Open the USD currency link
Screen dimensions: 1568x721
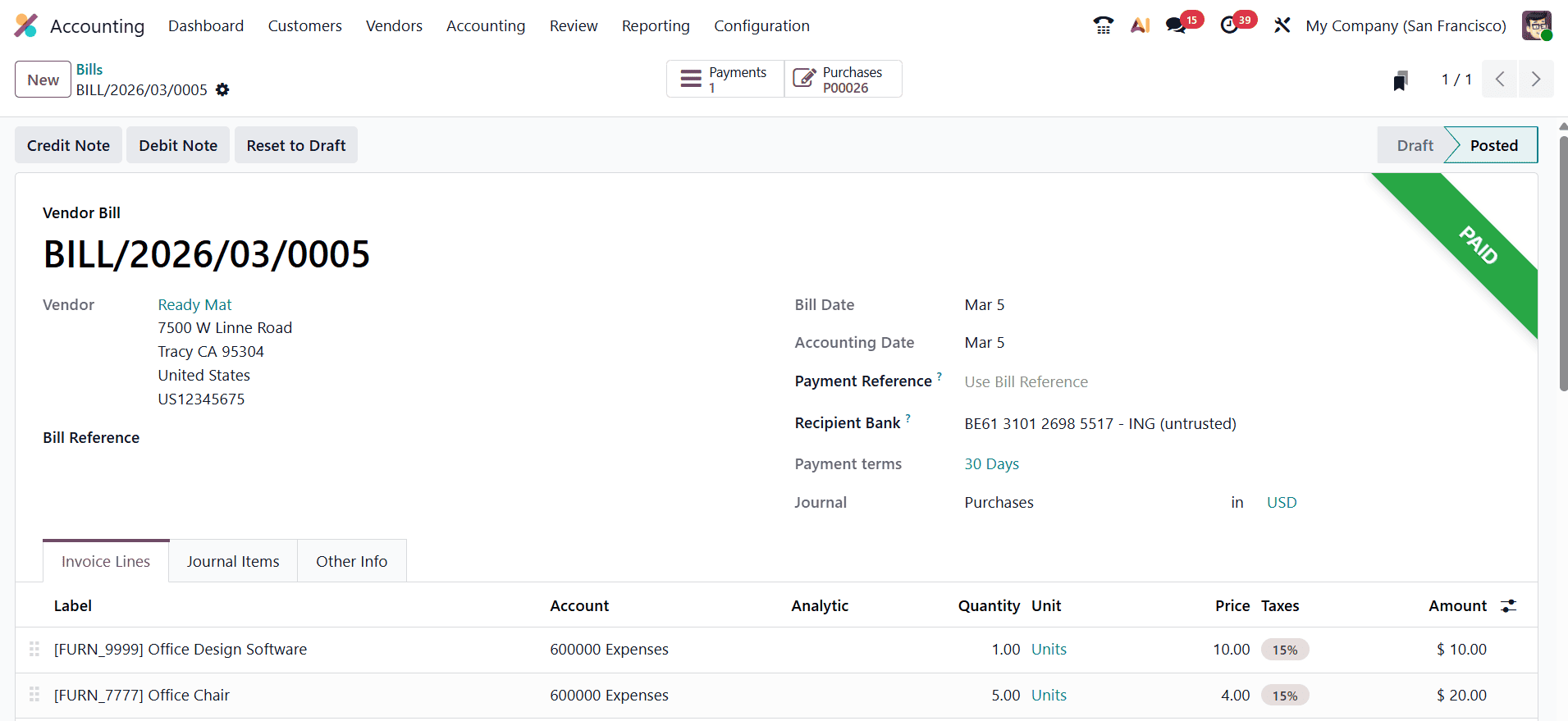click(x=1282, y=502)
